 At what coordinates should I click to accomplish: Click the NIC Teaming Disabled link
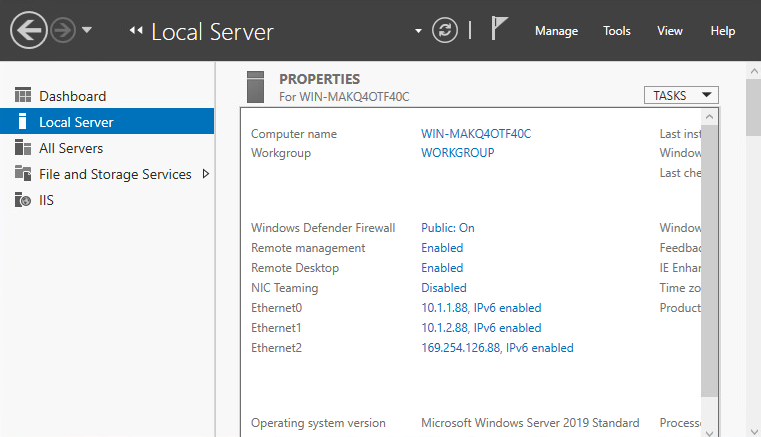tap(444, 288)
